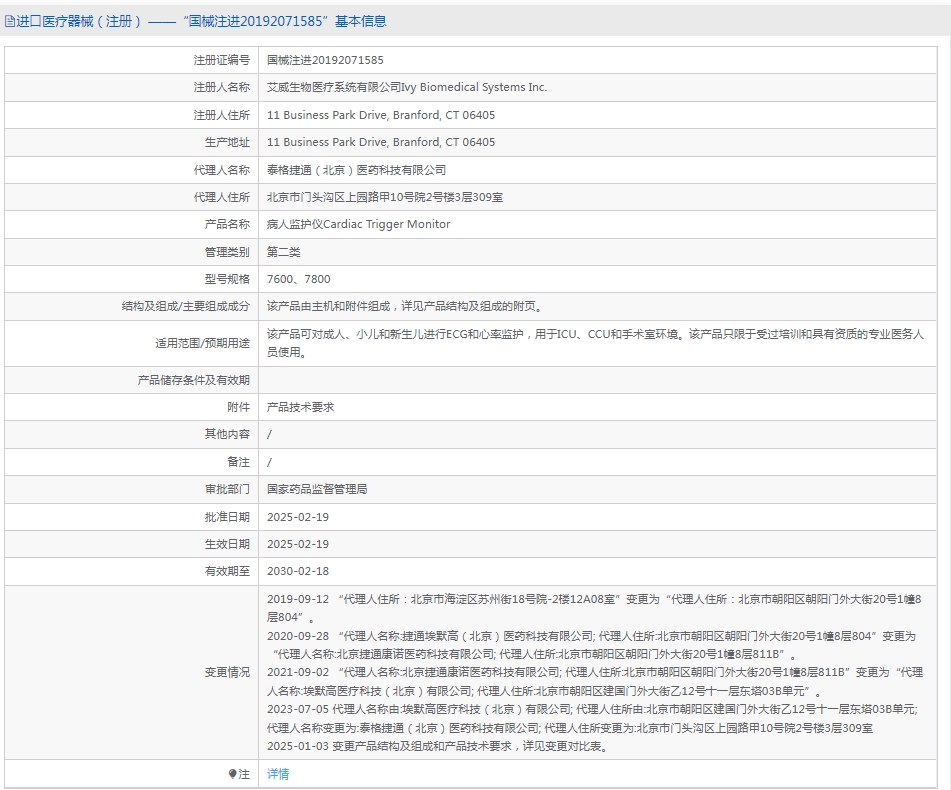Click the agent address 北京市门头沟区上园路 value
The height and width of the screenshot is (790, 951).
(x=385, y=197)
